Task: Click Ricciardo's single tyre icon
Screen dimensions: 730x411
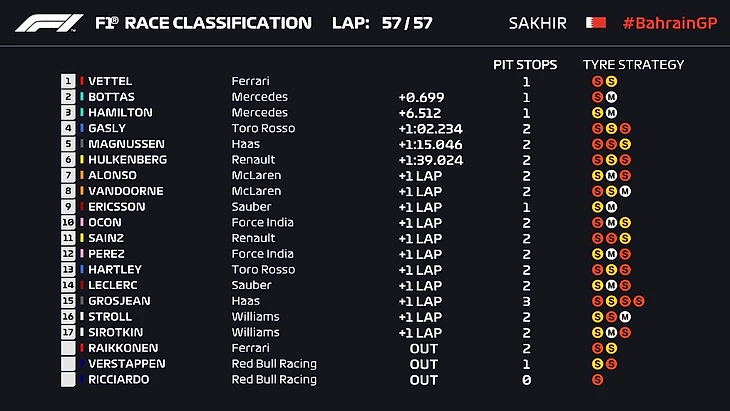Action: [598, 380]
